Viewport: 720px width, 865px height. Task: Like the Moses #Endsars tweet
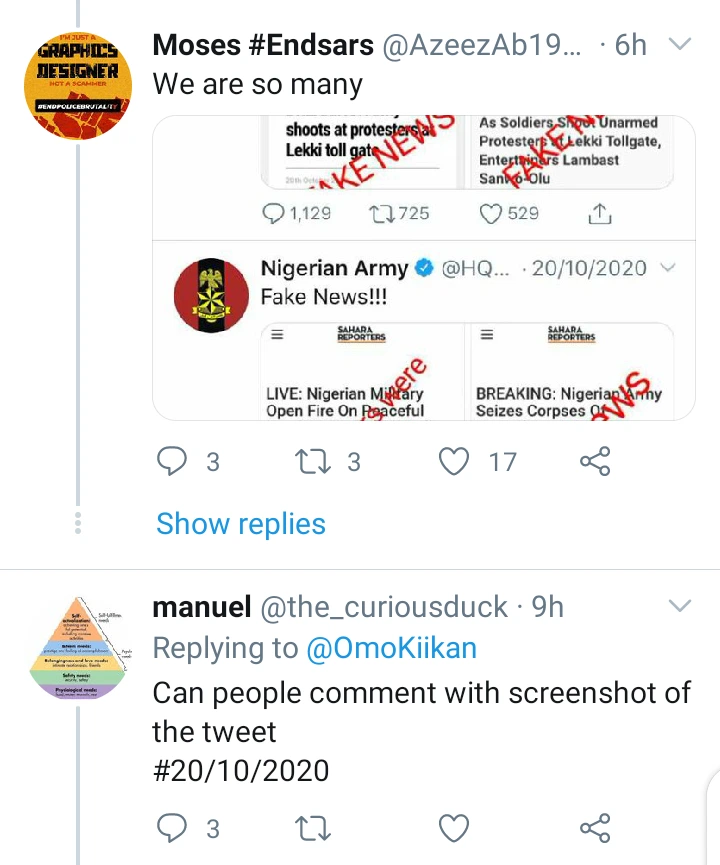[455, 461]
